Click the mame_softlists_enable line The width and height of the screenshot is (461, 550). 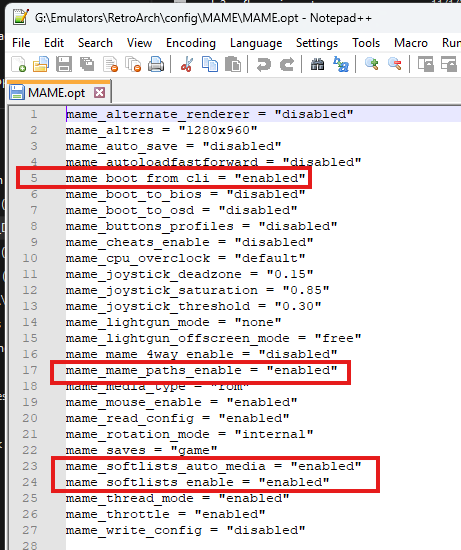[x=198, y=482]
